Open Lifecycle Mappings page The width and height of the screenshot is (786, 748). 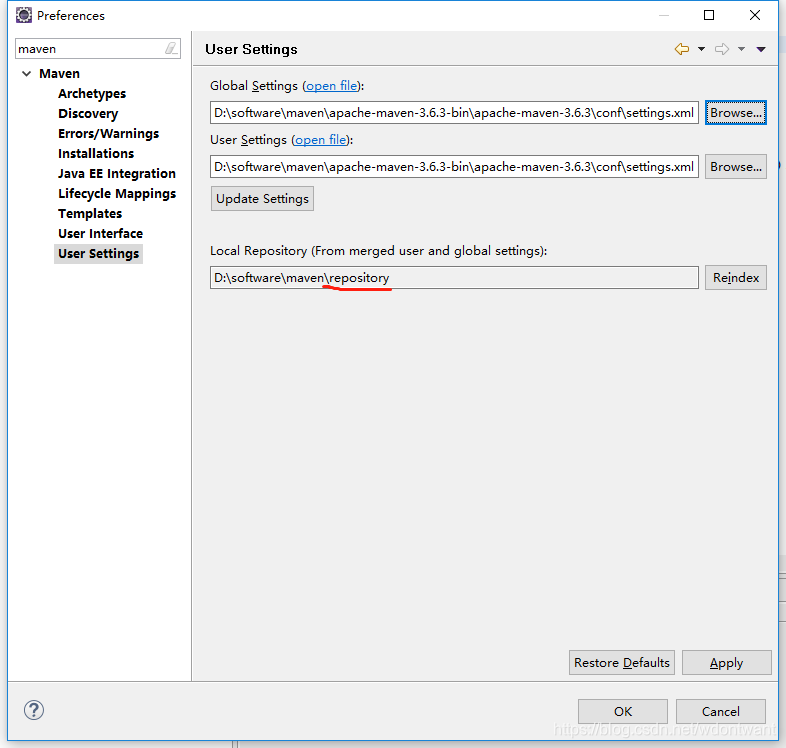pyautogui.click(x=117, y=194)
